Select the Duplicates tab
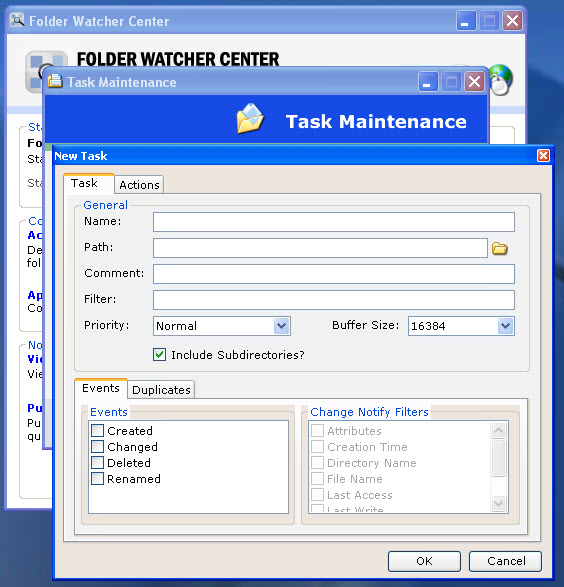The height and width of the screenshot is (587, 564). tap(161, 390)
